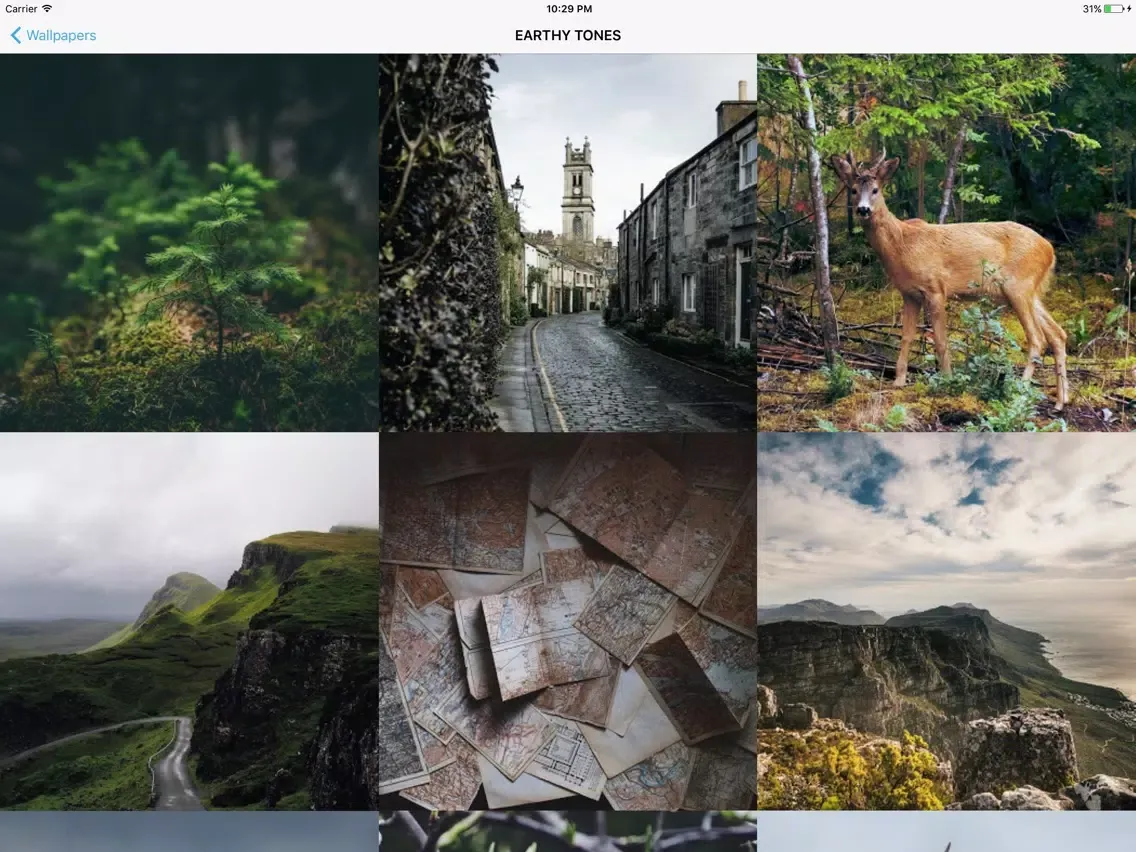
Task: Tap the 10:29 PM clock
Action: point(569,9)
